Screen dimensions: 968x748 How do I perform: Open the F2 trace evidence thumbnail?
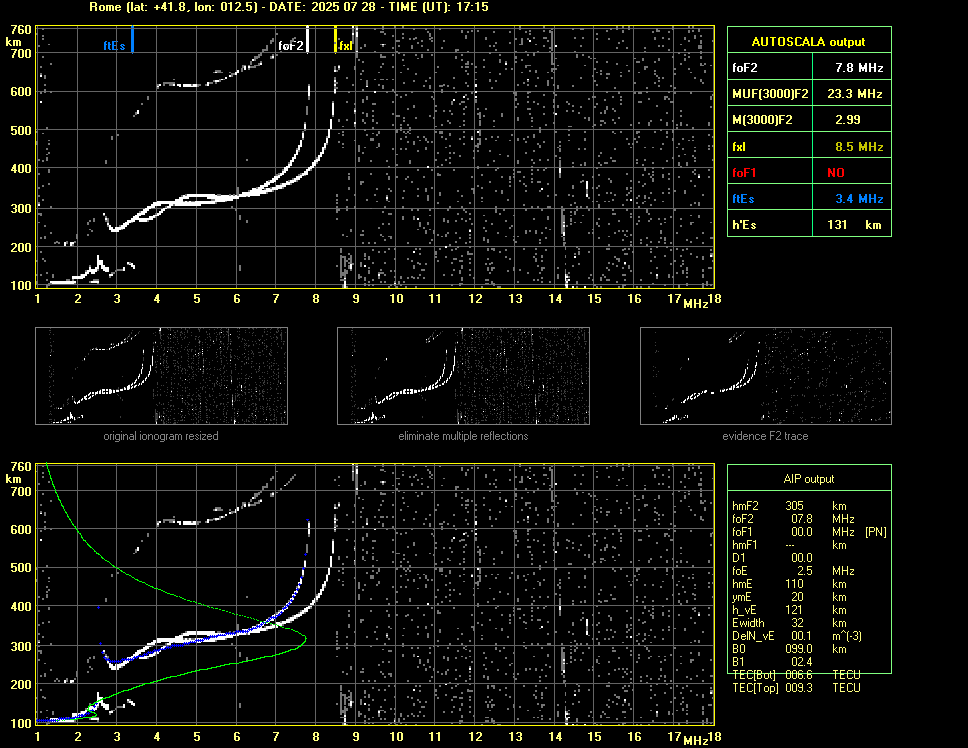click(766, 376)
